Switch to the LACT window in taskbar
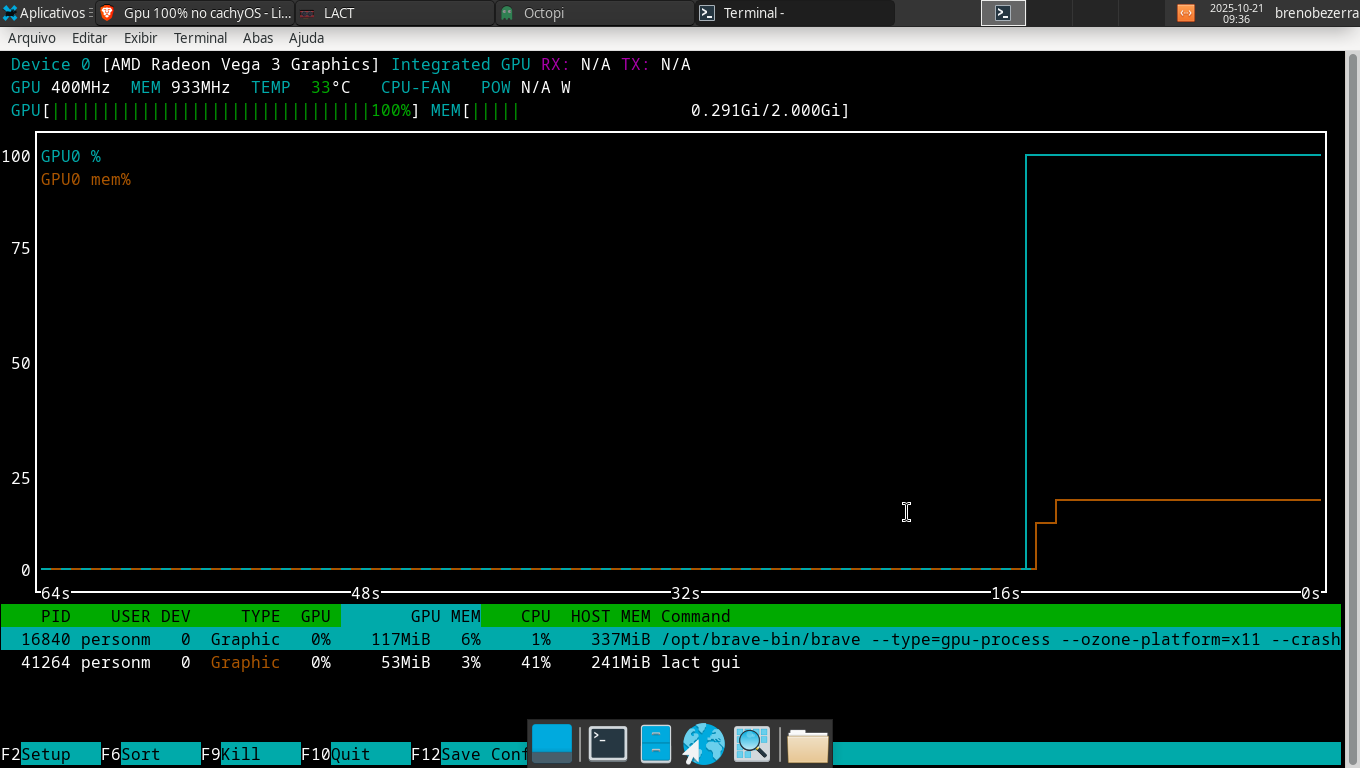Viewport: 1360px width, 768px height. 395,13
